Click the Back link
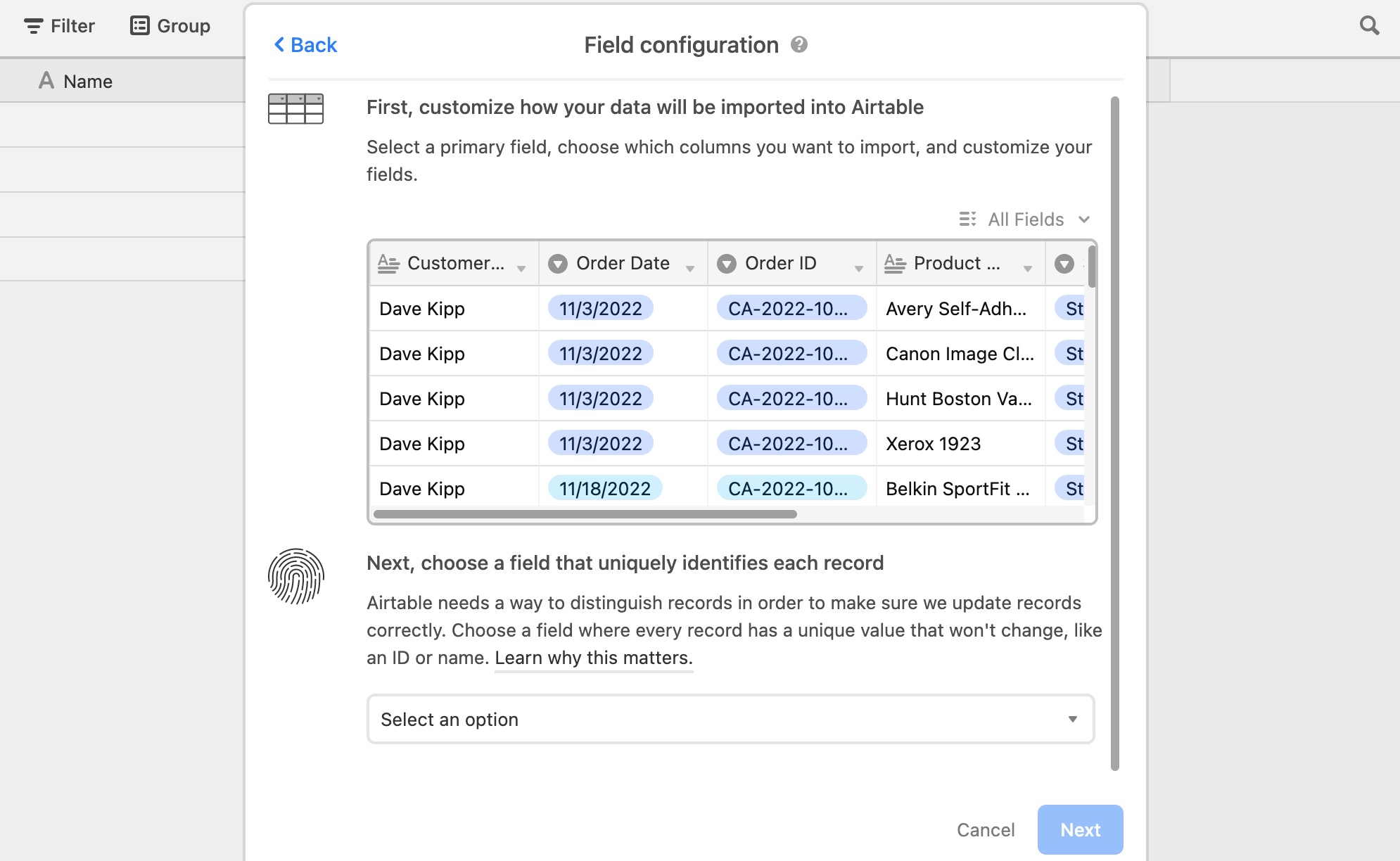This screenshot has width=1400, height=861. pyautogui.click(x=305, y=45)
